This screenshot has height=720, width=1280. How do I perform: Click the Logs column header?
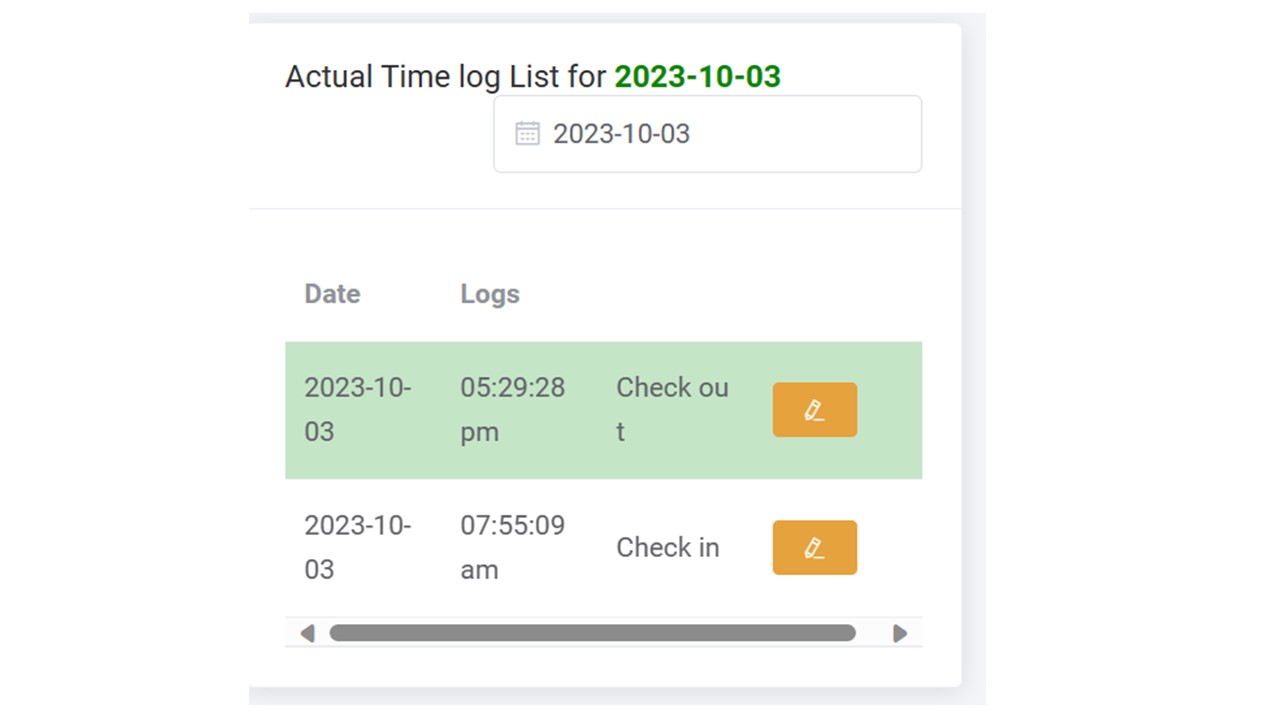coord(490,294)
